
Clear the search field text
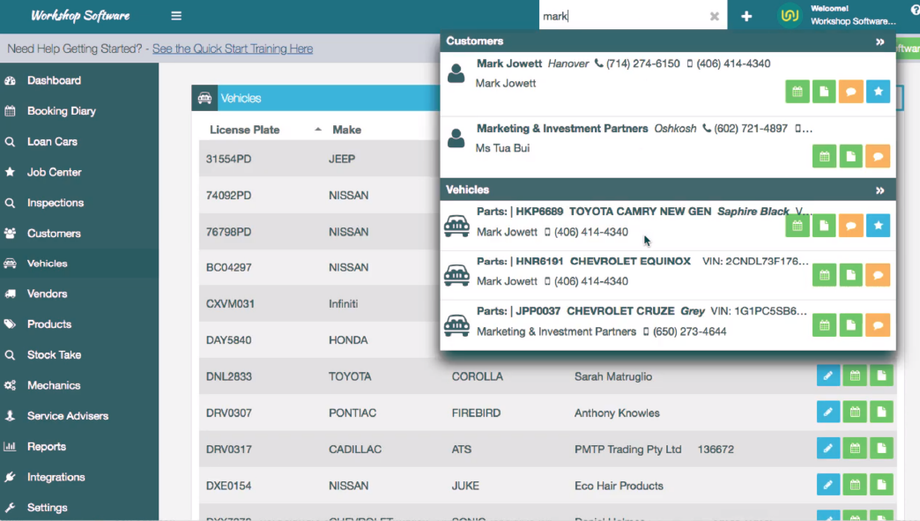[714, 16]
